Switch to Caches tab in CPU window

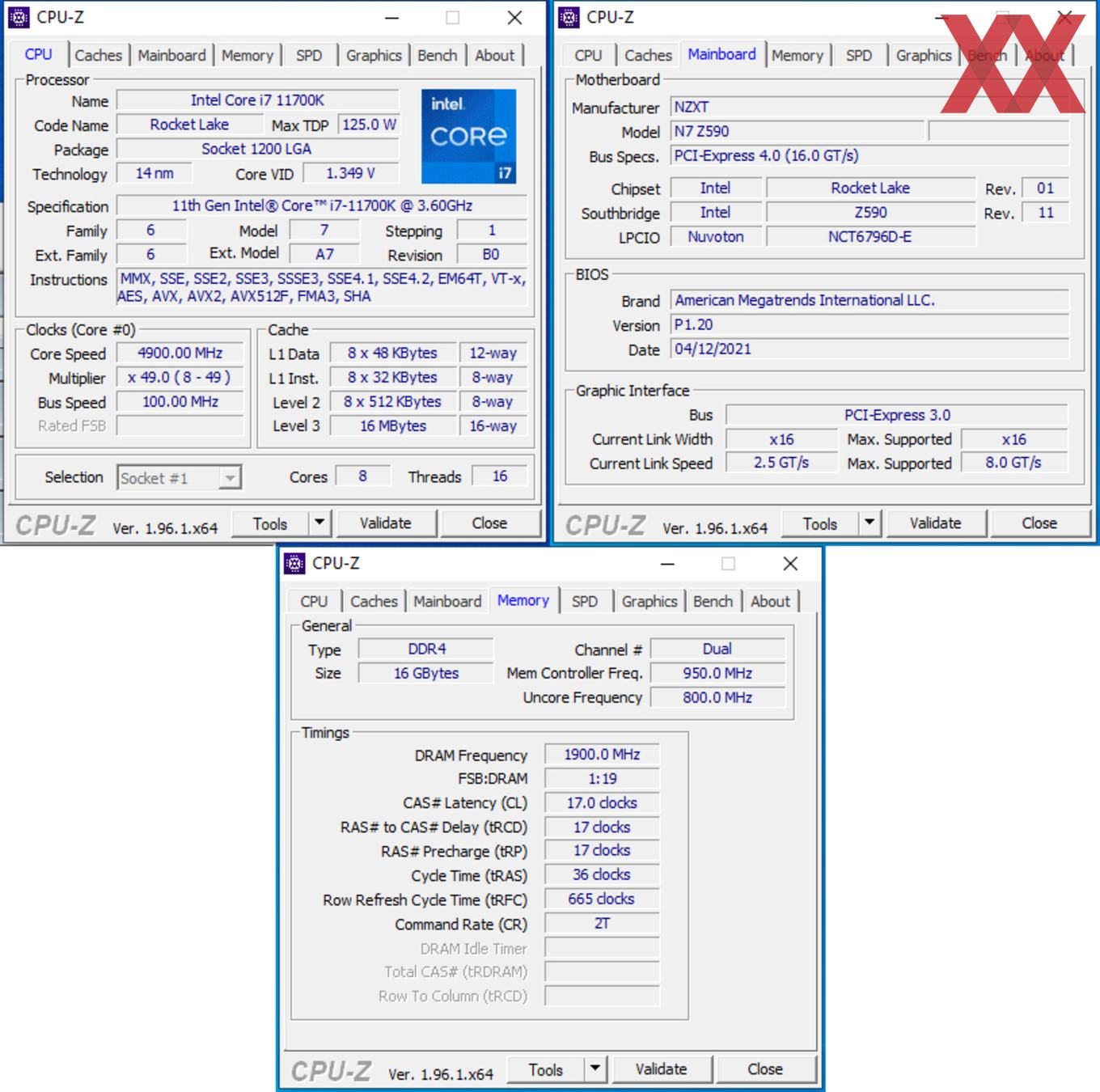point(98,56)
